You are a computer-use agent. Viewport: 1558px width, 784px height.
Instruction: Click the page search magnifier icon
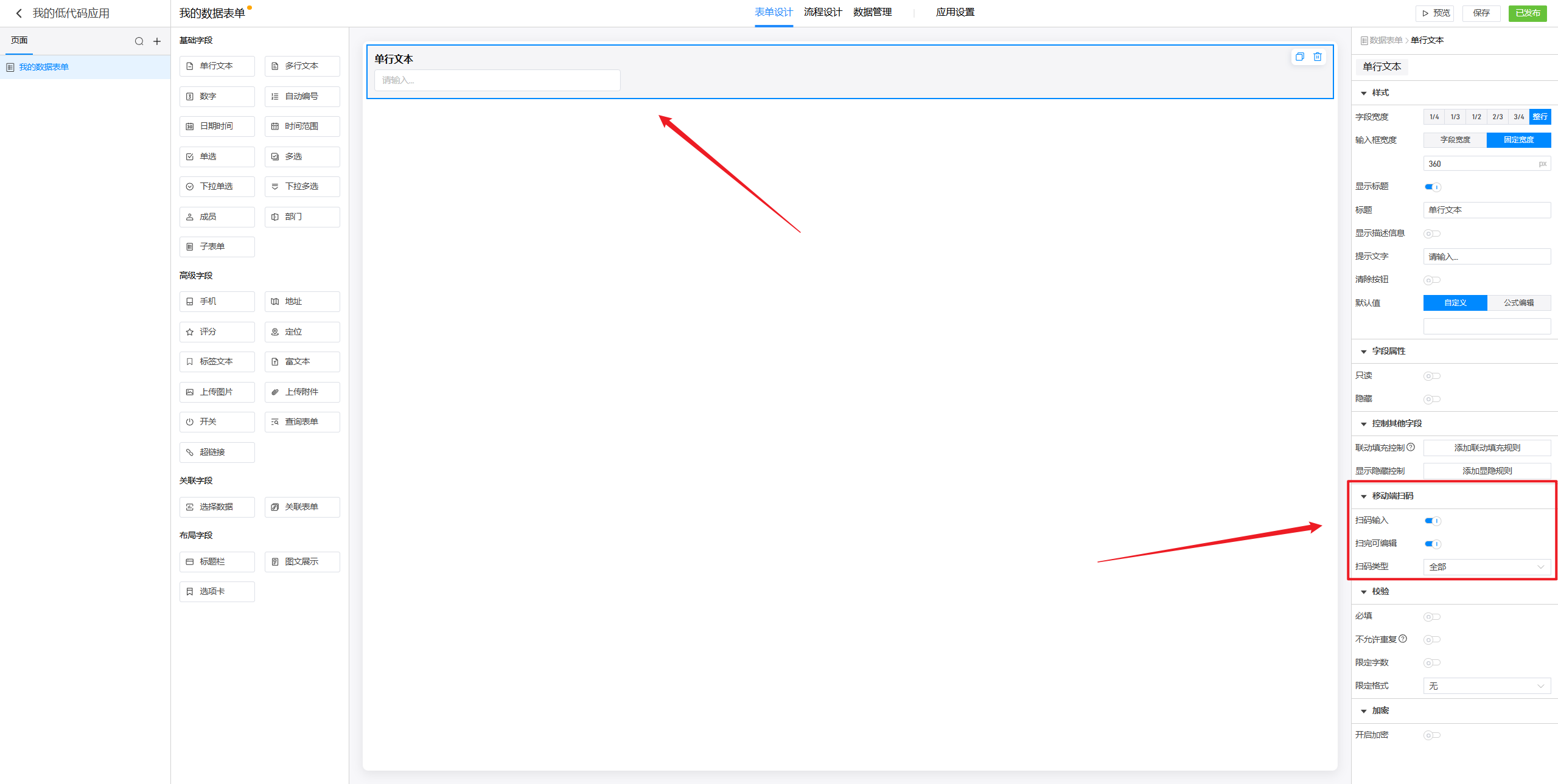pos(139,41)
